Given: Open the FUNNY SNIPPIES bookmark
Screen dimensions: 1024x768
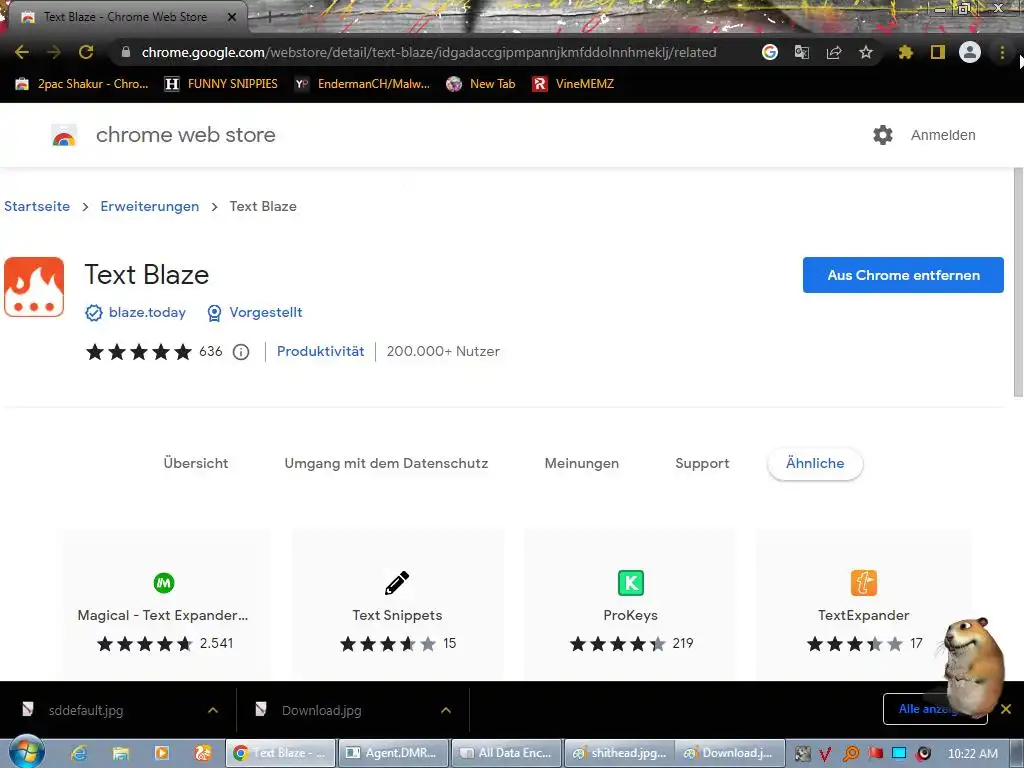Looking at the screenshot, I should [x=221, y=84].
